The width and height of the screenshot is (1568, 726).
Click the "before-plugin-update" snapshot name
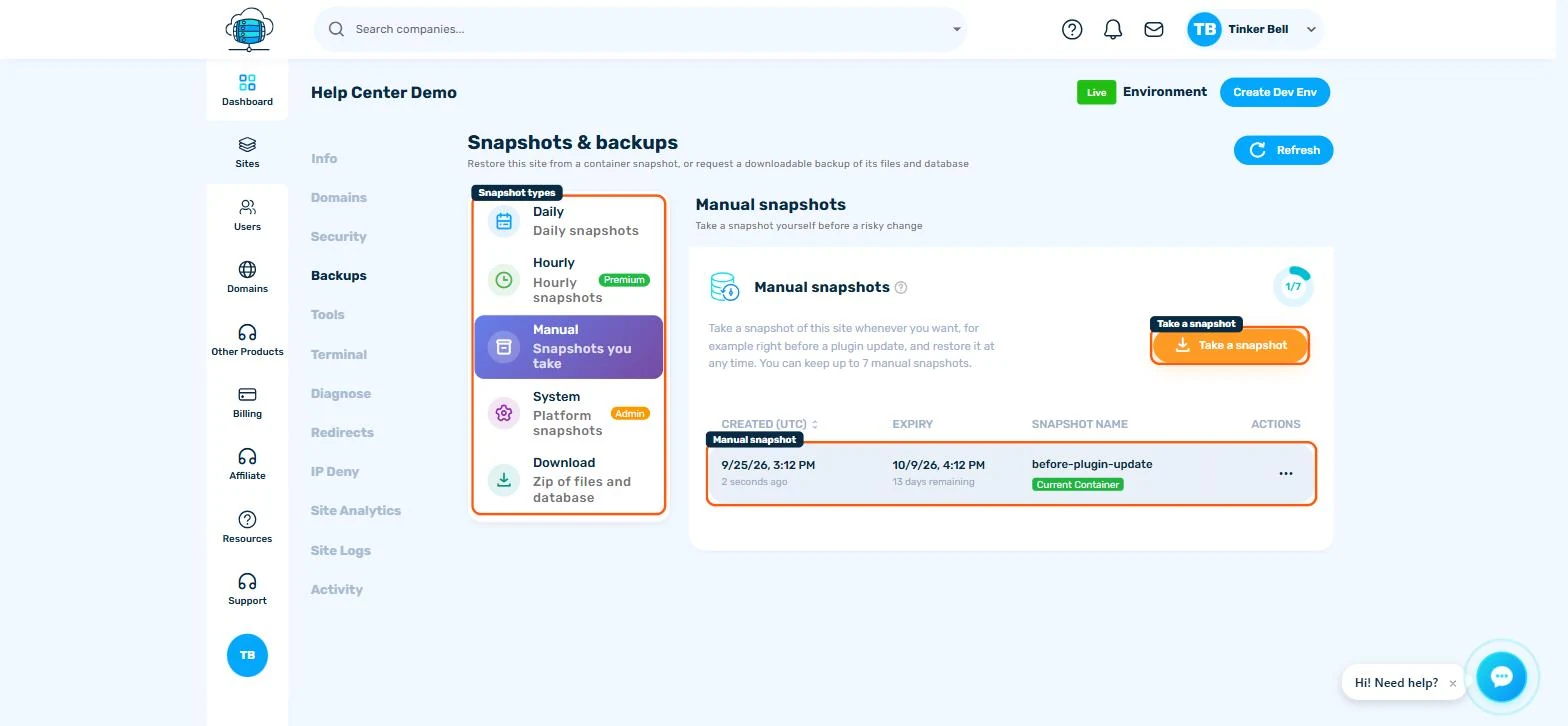[1092, 464]
